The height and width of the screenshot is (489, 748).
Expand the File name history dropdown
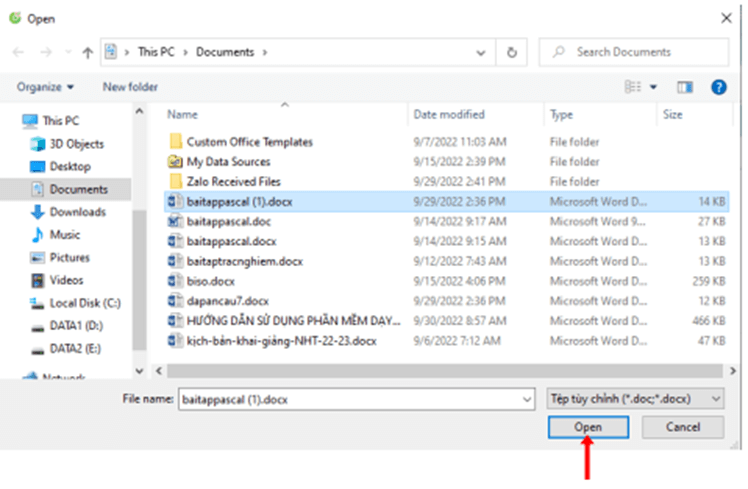[527, 398]
